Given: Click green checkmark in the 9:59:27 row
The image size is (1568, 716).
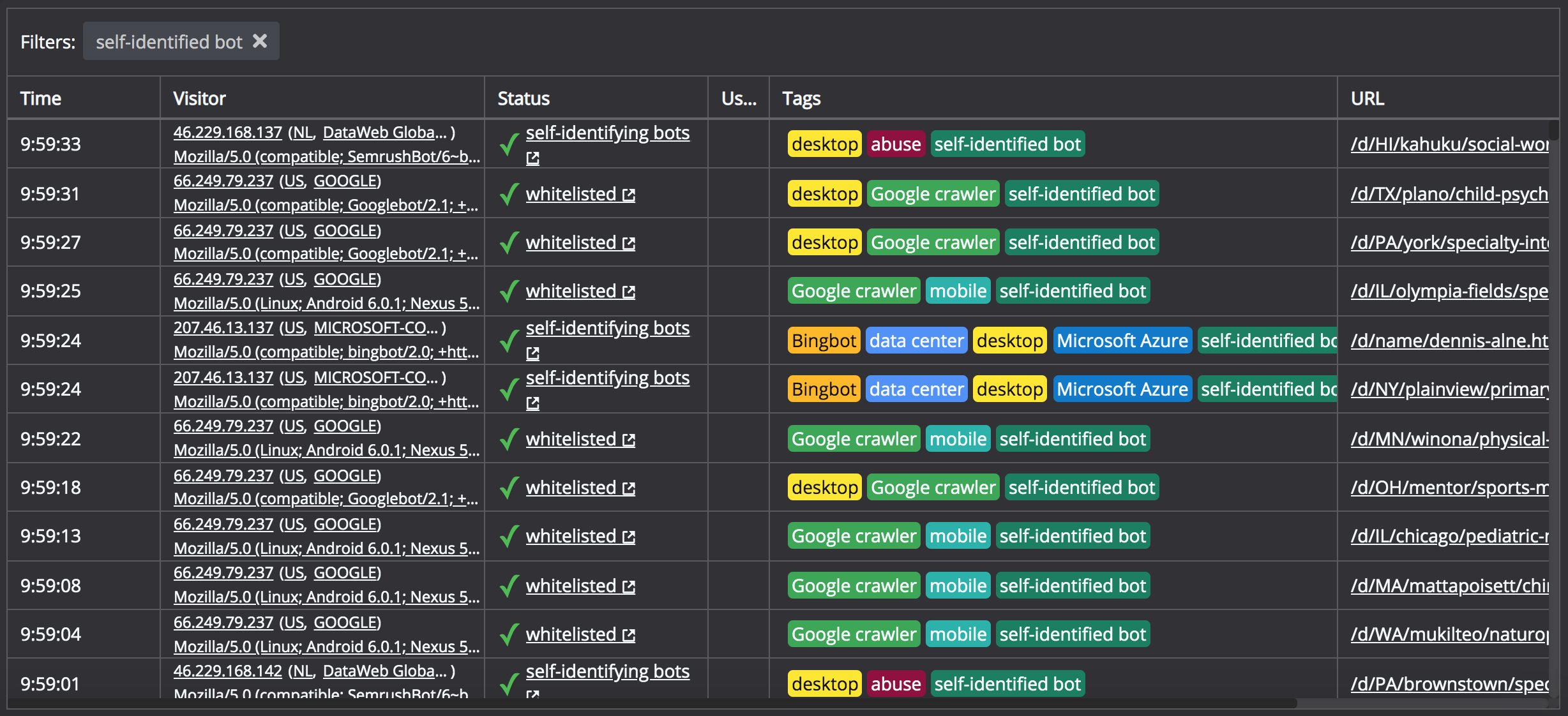Looking at the screenshot, I should click(509, 242).
